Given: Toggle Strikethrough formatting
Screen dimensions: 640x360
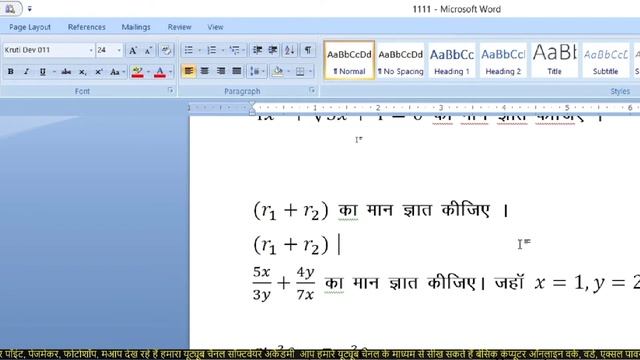Looking at the screenshot, I should click(66, 72).
